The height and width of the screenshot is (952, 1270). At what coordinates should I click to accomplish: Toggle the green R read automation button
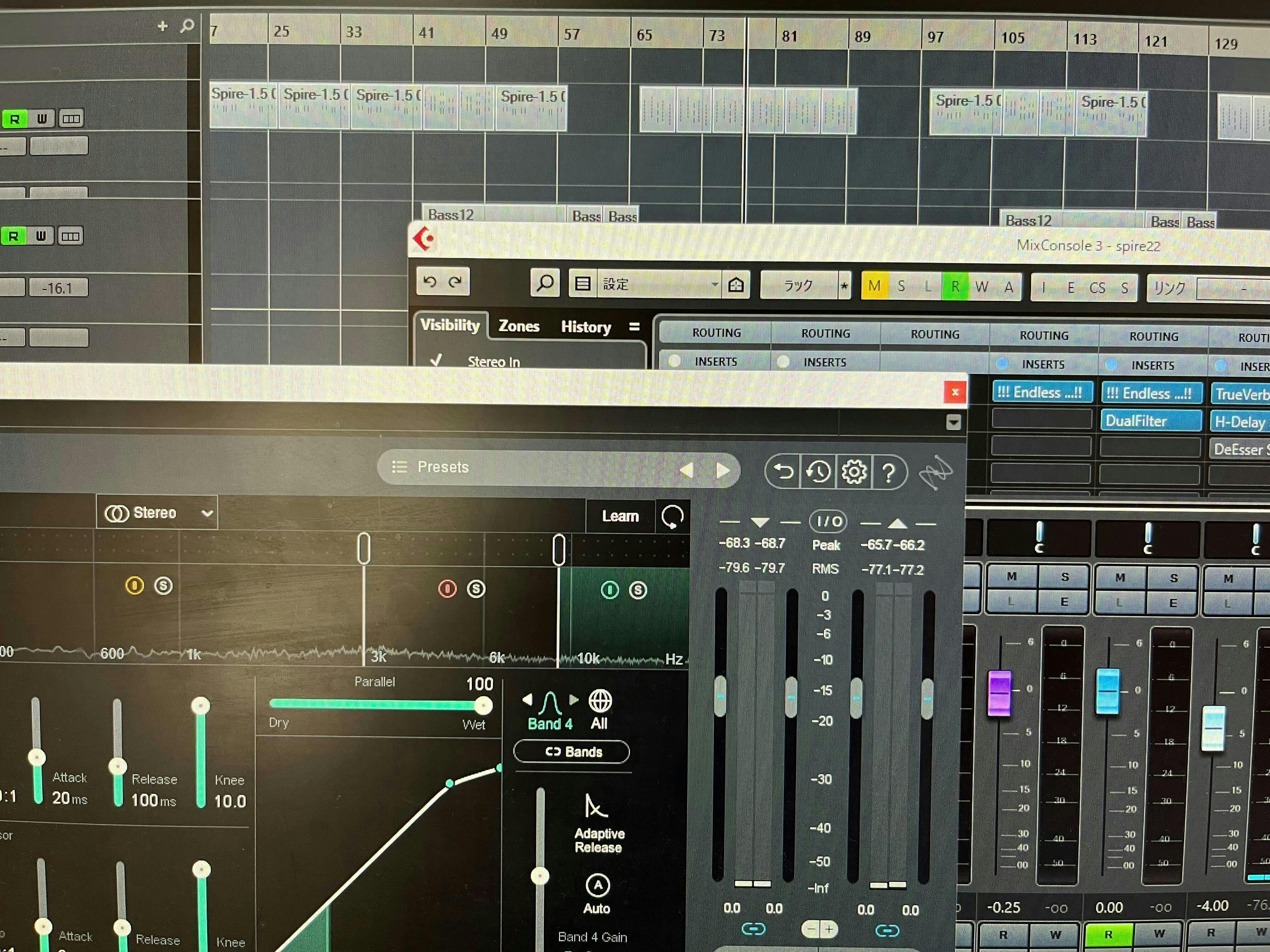pyautogui.click(x=955, y=286)
